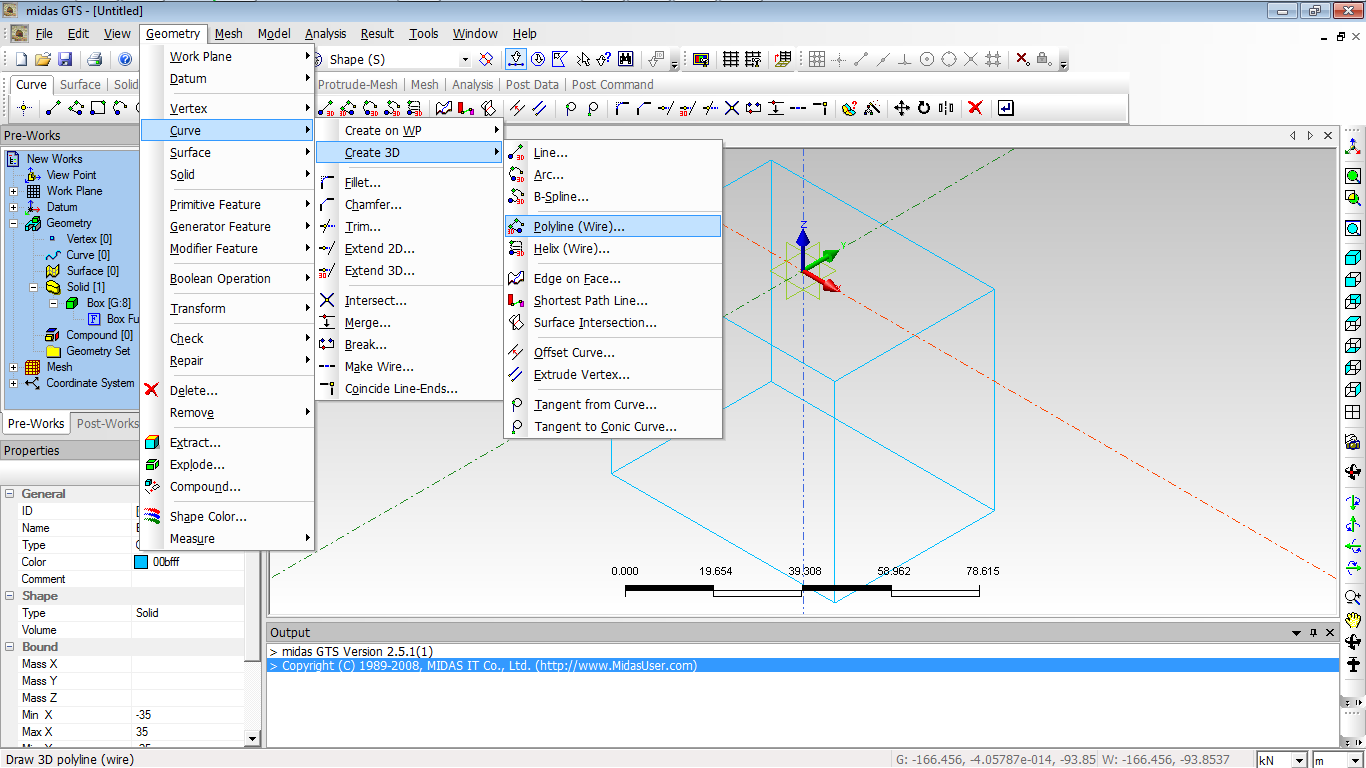Click the blue Help question mark icon
Screen dimensions: 1366x768
[x=125, y=60]
